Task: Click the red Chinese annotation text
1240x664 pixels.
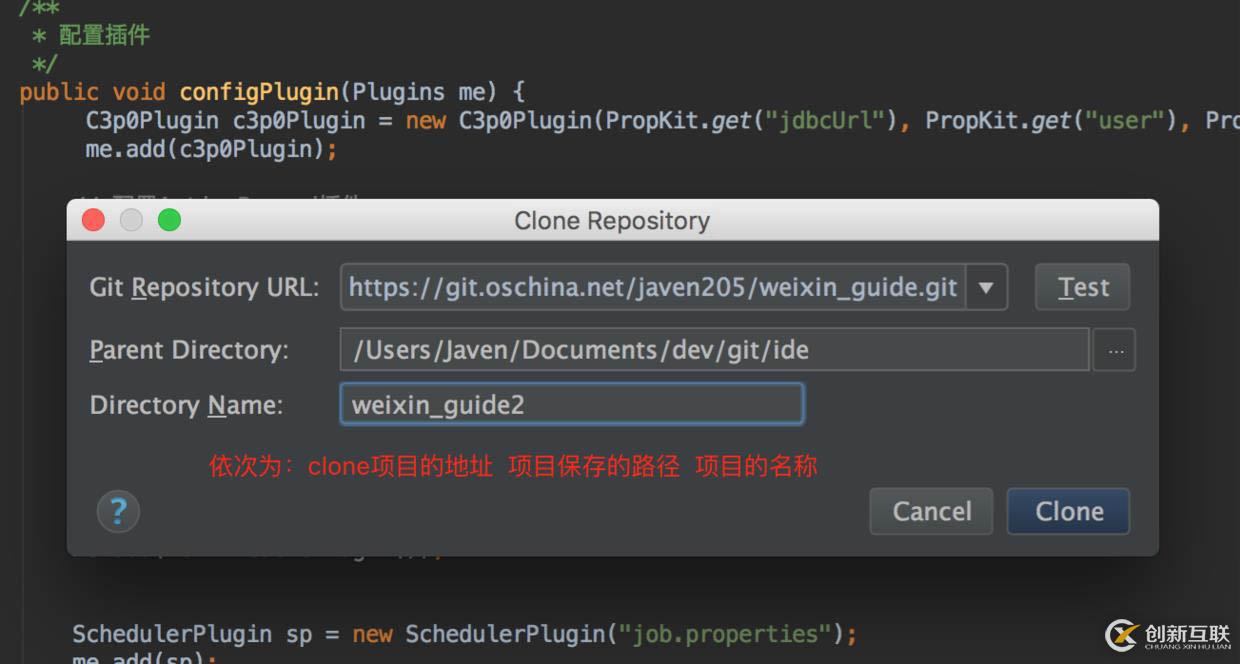Action: click(x=512, y=466)
